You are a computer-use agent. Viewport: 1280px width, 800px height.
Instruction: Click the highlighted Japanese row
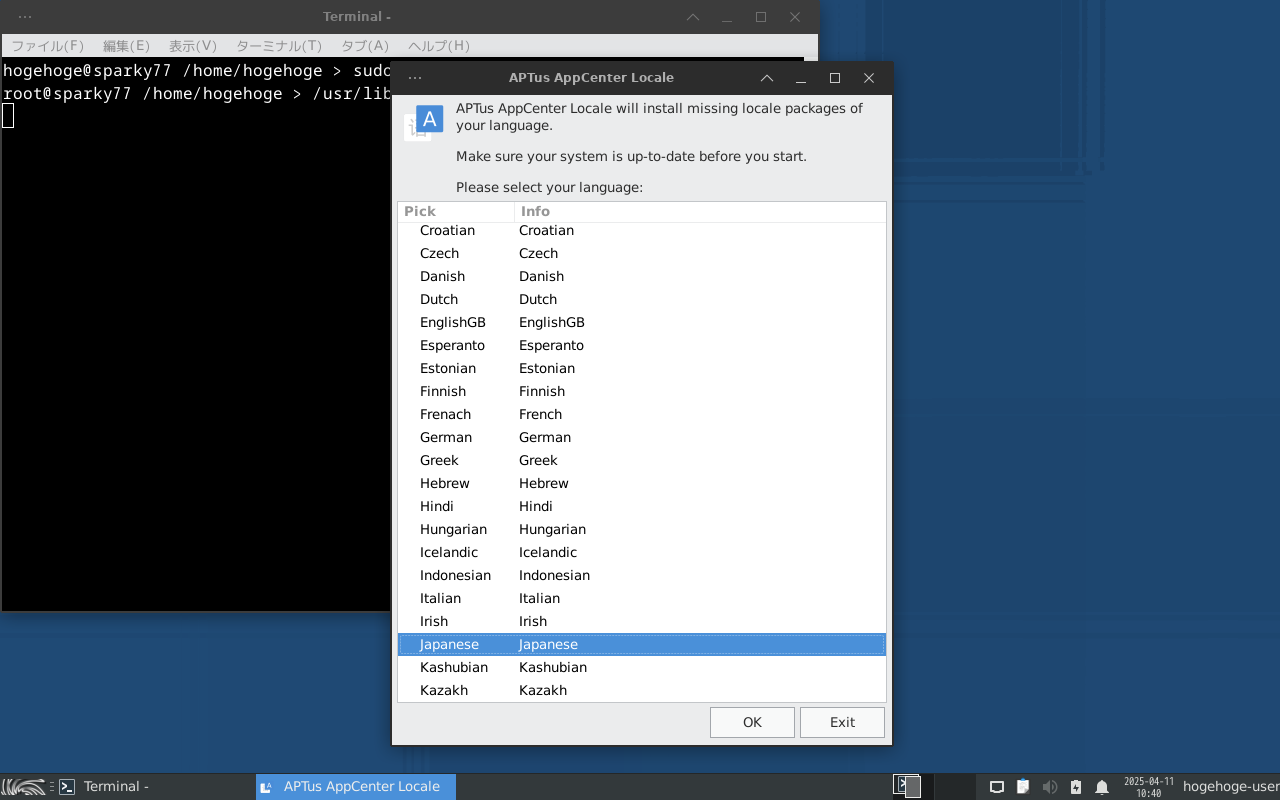coord(642,644)
